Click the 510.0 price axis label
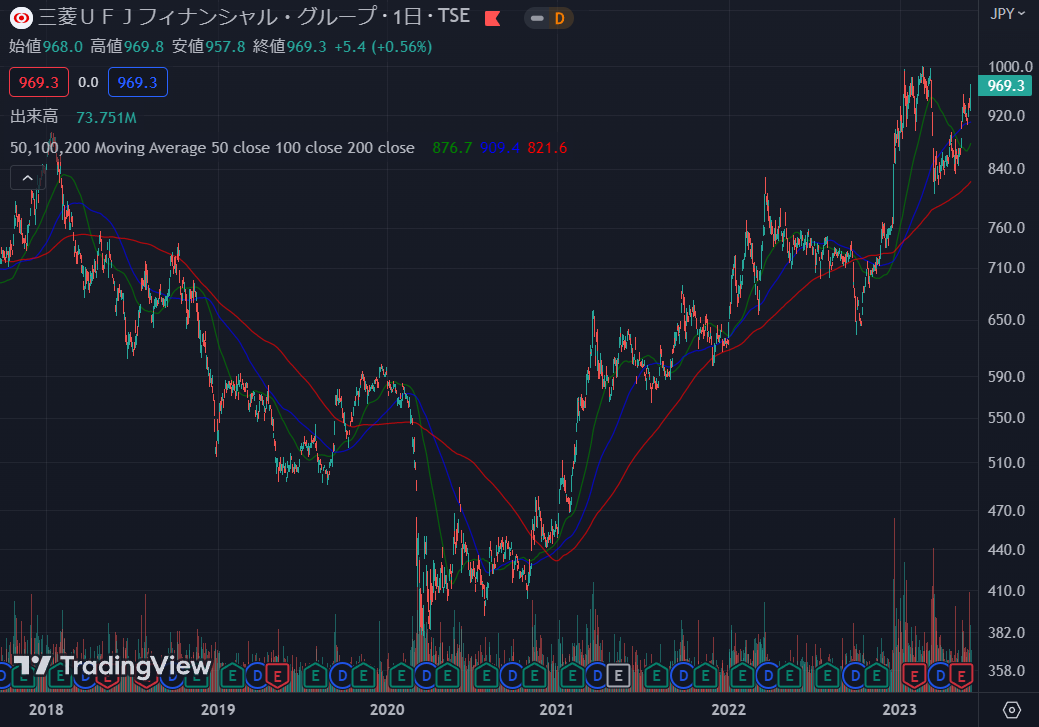This screenshot has height=727, width=1039. point(1006,463)
